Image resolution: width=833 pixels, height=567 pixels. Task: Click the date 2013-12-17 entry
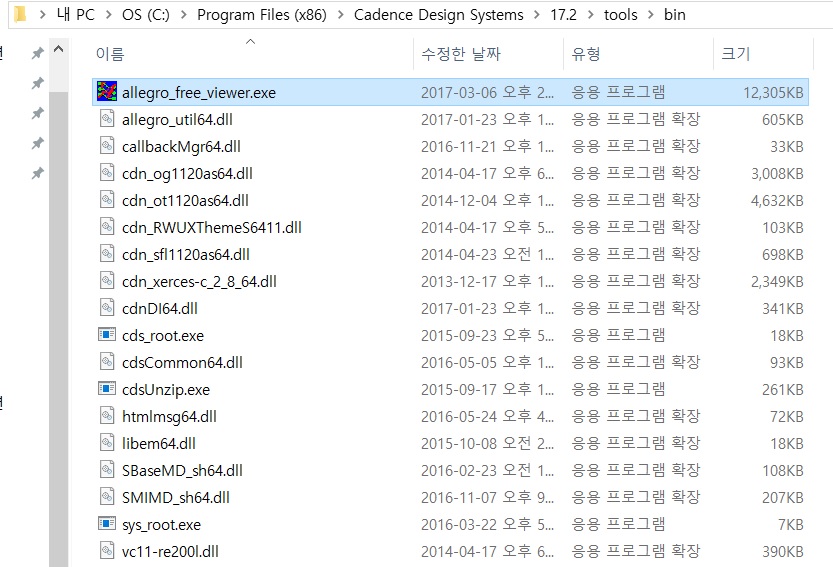coord(488,282)
